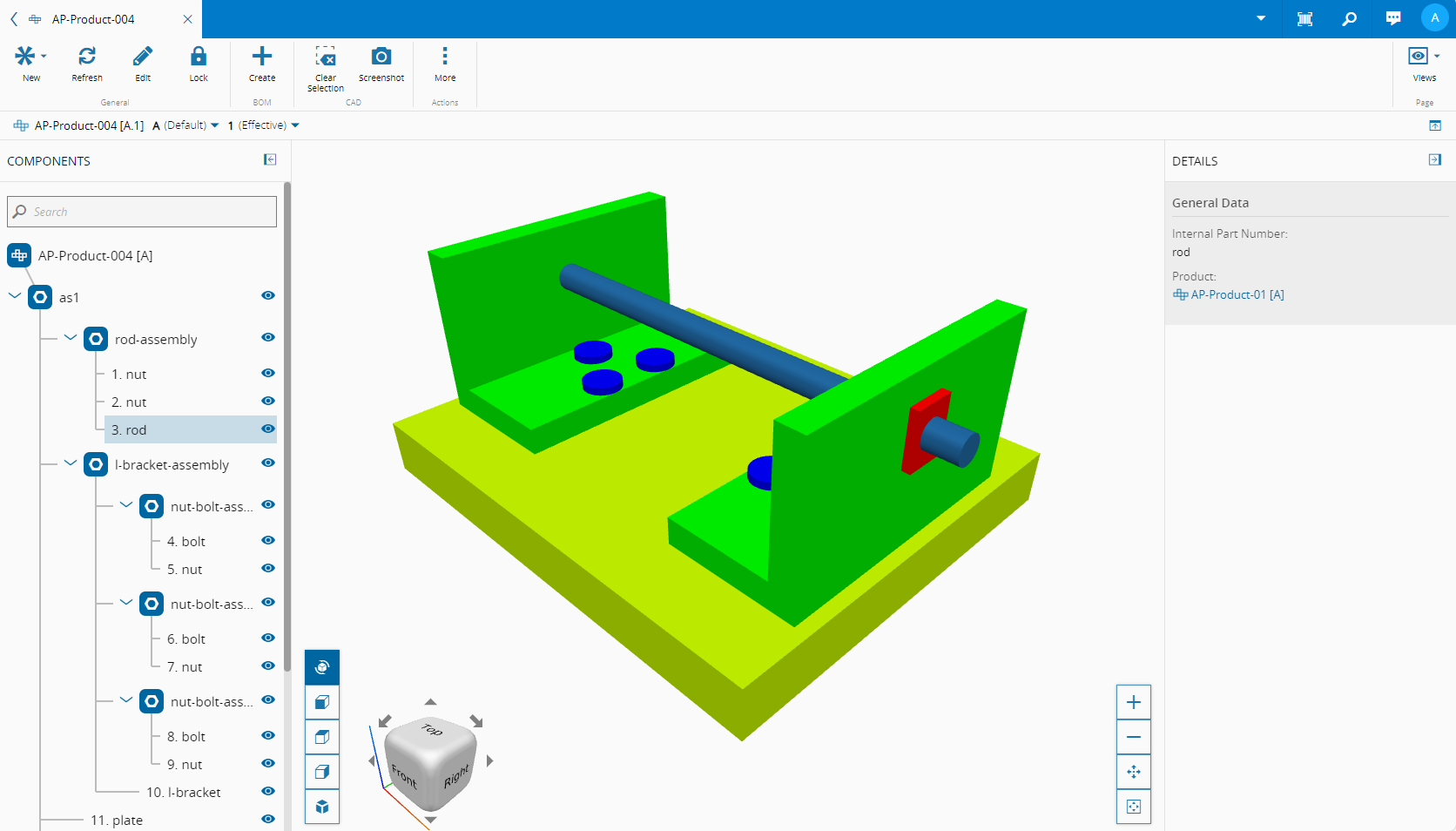
Task: Click the solid cube icon at toolbar bottom
Action: pyautogui.click(x=322, y=807)
